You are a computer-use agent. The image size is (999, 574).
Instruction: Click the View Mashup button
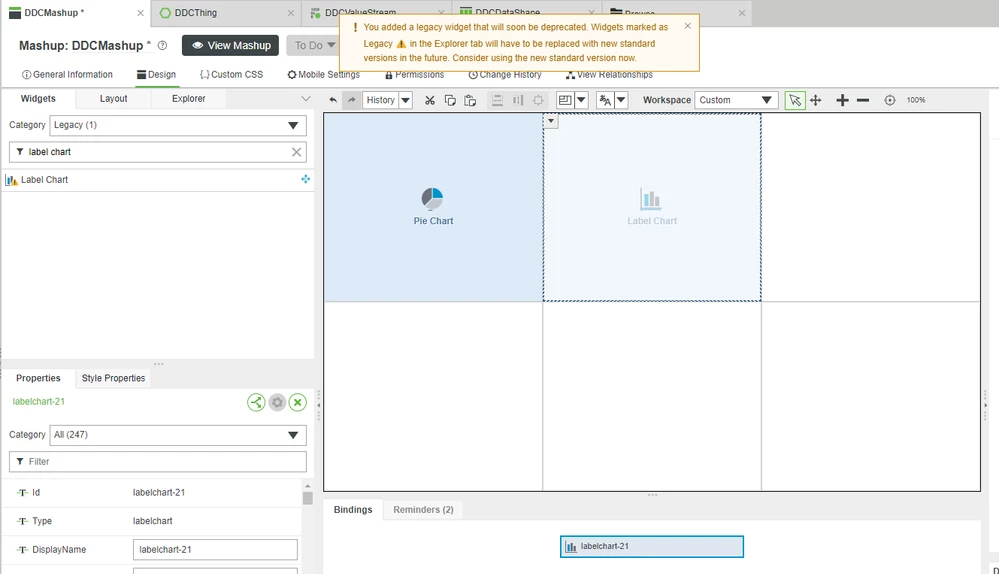(231, 45)
